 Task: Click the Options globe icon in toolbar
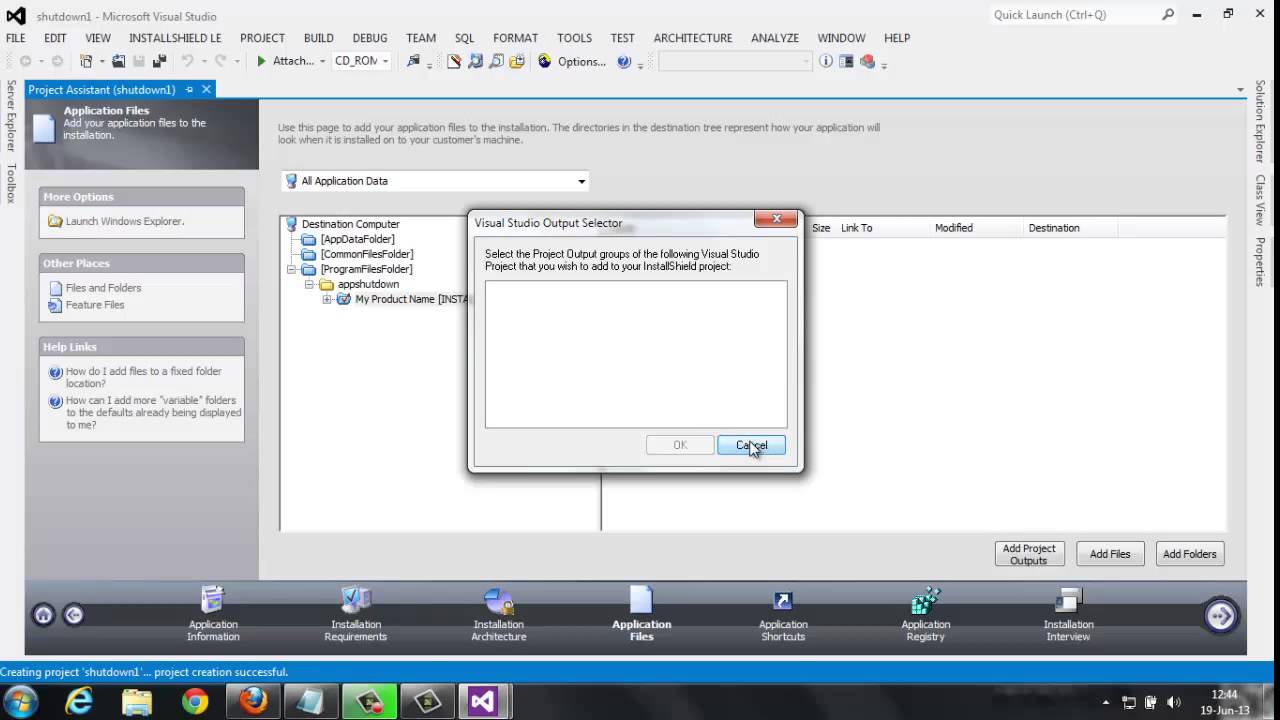pyautogui.click(x=544, y=61)
